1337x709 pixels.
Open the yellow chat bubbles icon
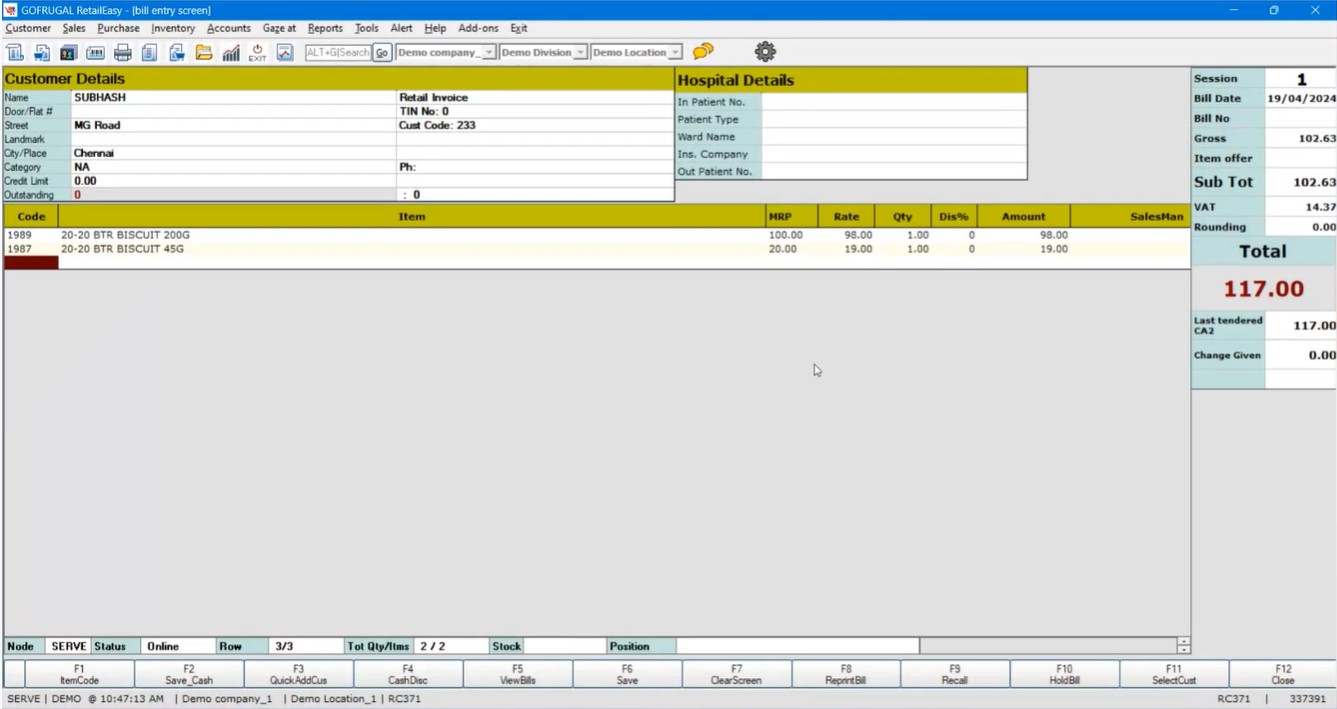point(703,51)
